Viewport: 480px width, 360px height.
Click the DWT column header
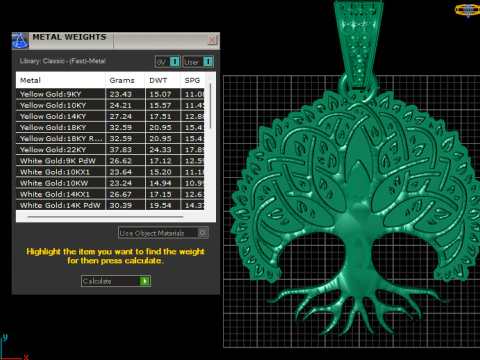coord(163,80)
